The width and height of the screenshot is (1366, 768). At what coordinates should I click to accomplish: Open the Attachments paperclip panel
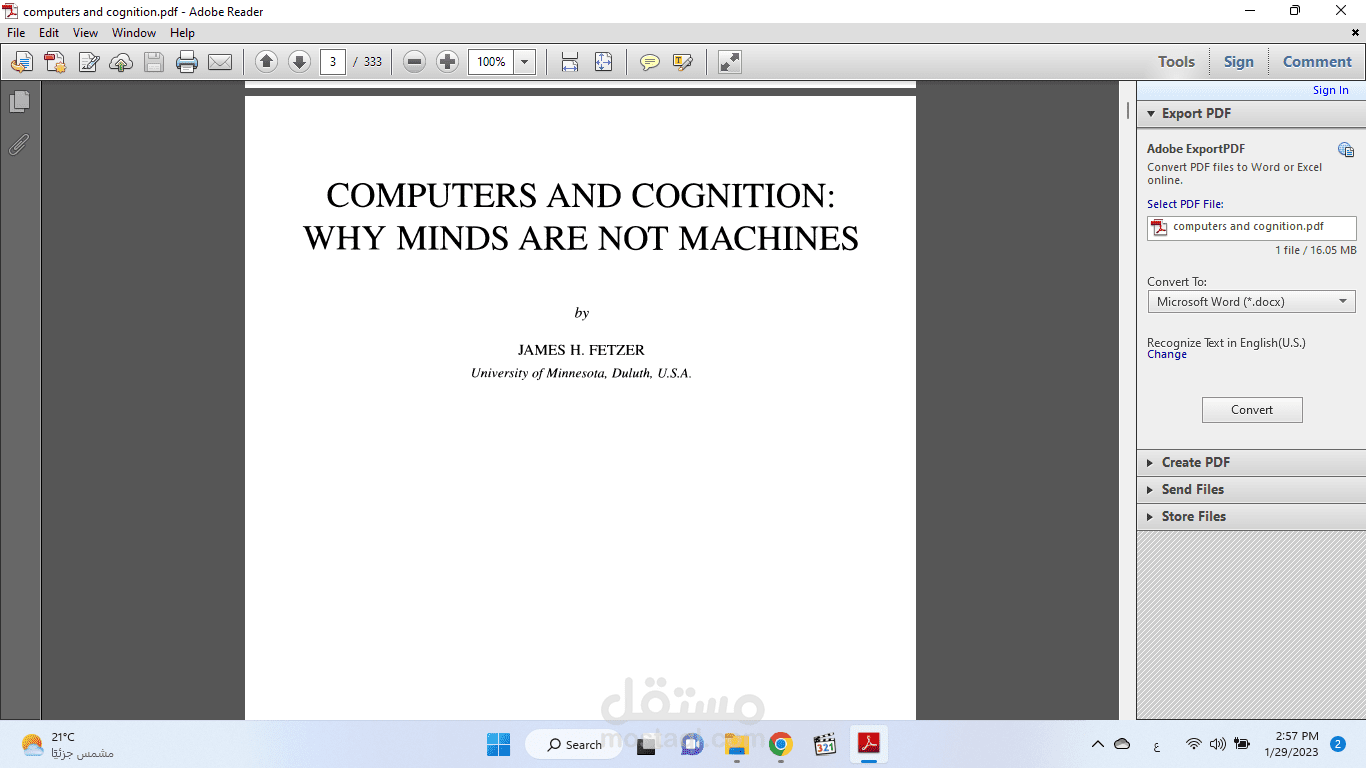20,145
